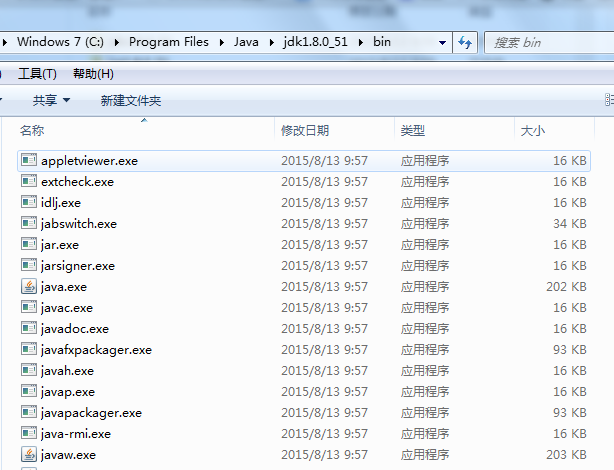Click the extcheck.exe file icon
The width and height of the screenshot is (614, 470).
pos(29,181)
